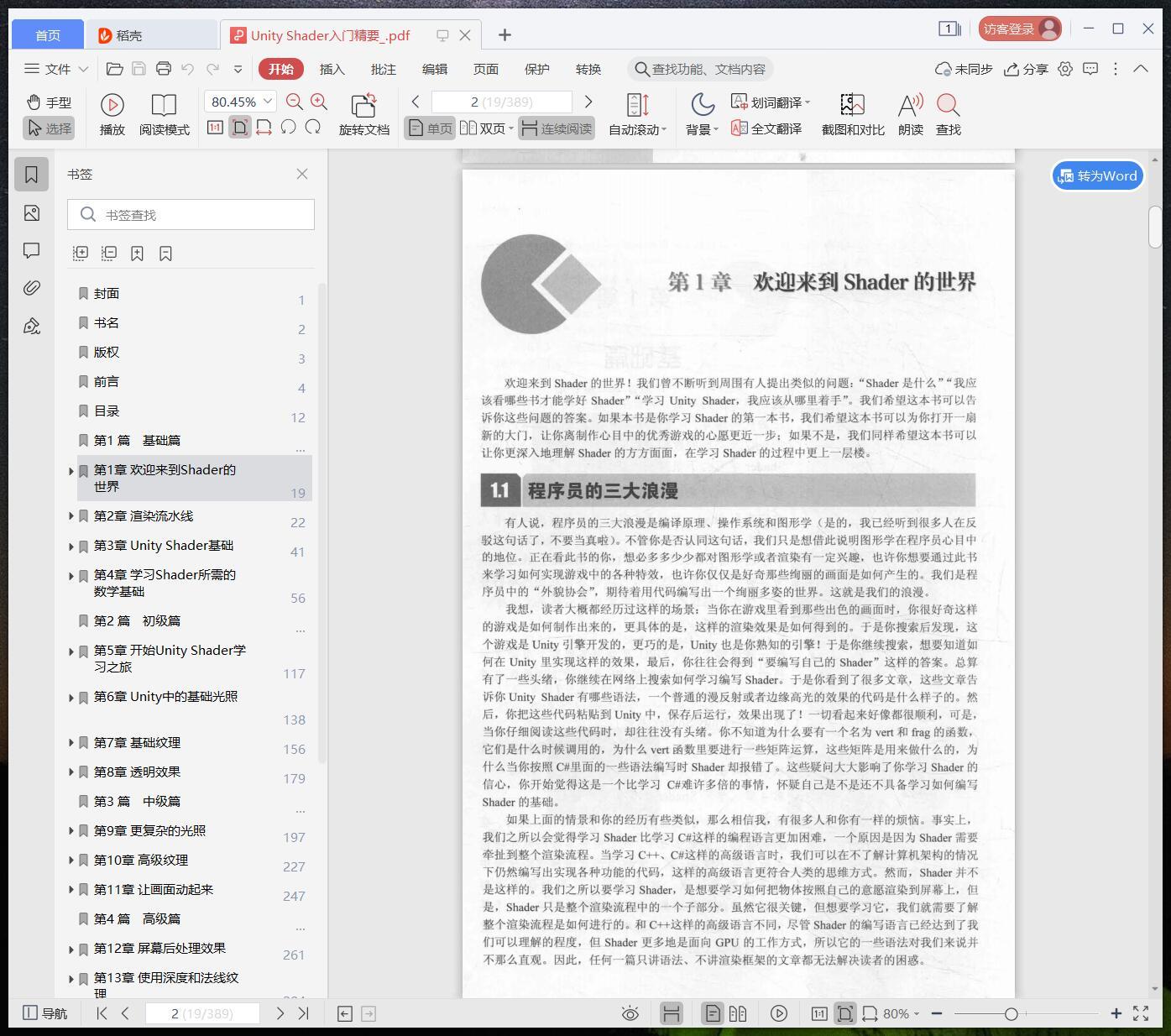Open the 80% zoom dropdown in status bar

pyautogui.click(x=901, y=1013)
